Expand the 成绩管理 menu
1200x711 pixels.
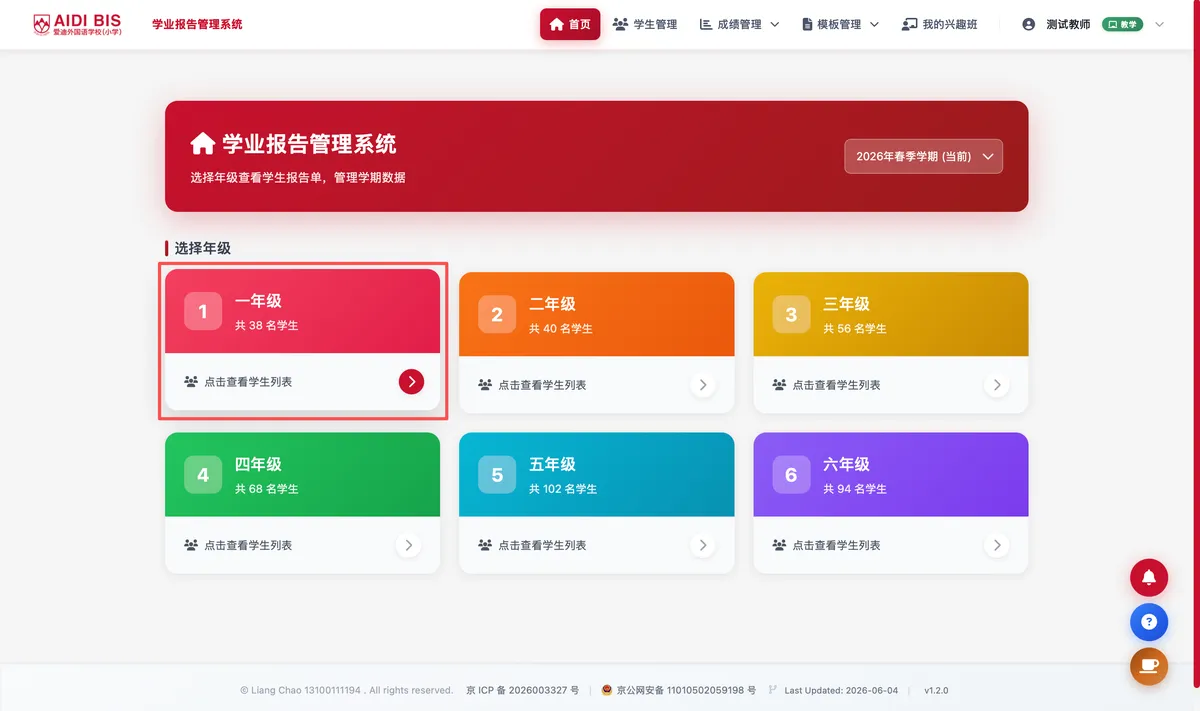point(740,24)
